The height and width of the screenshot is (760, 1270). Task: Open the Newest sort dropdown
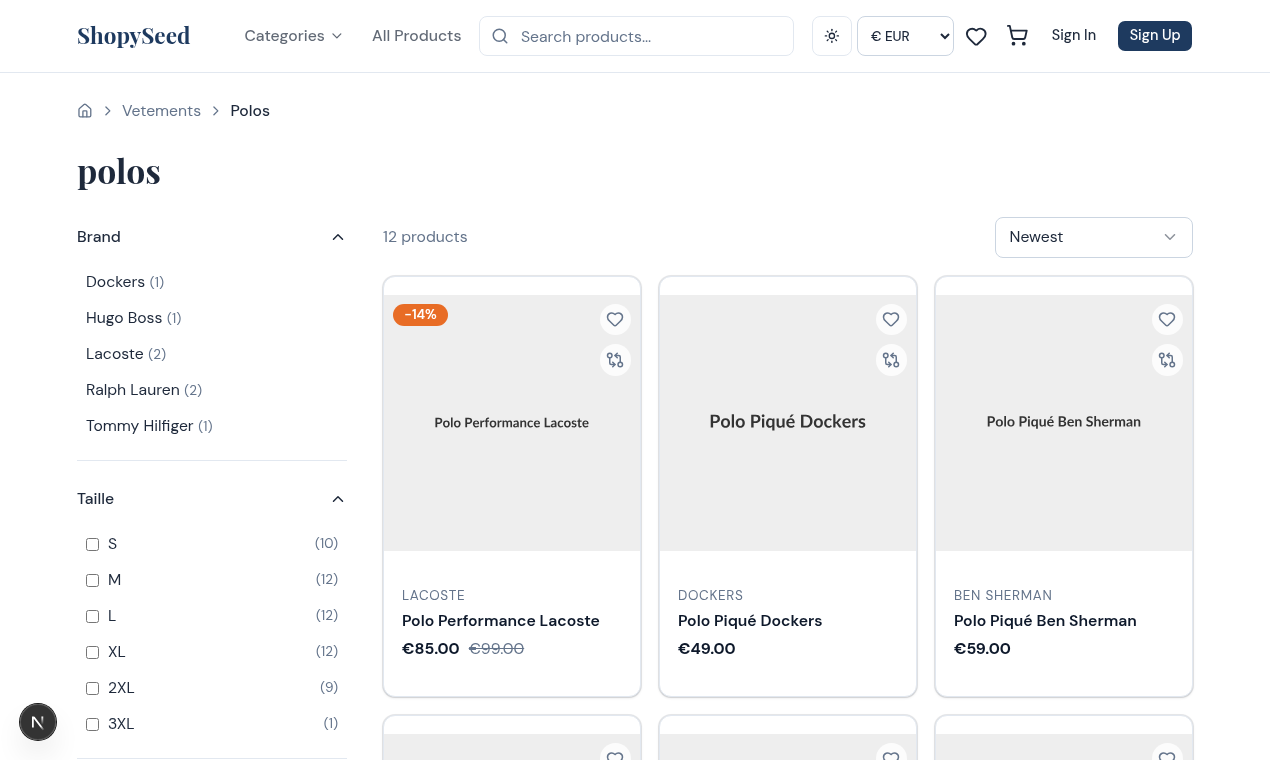(x=1093, y=237)
